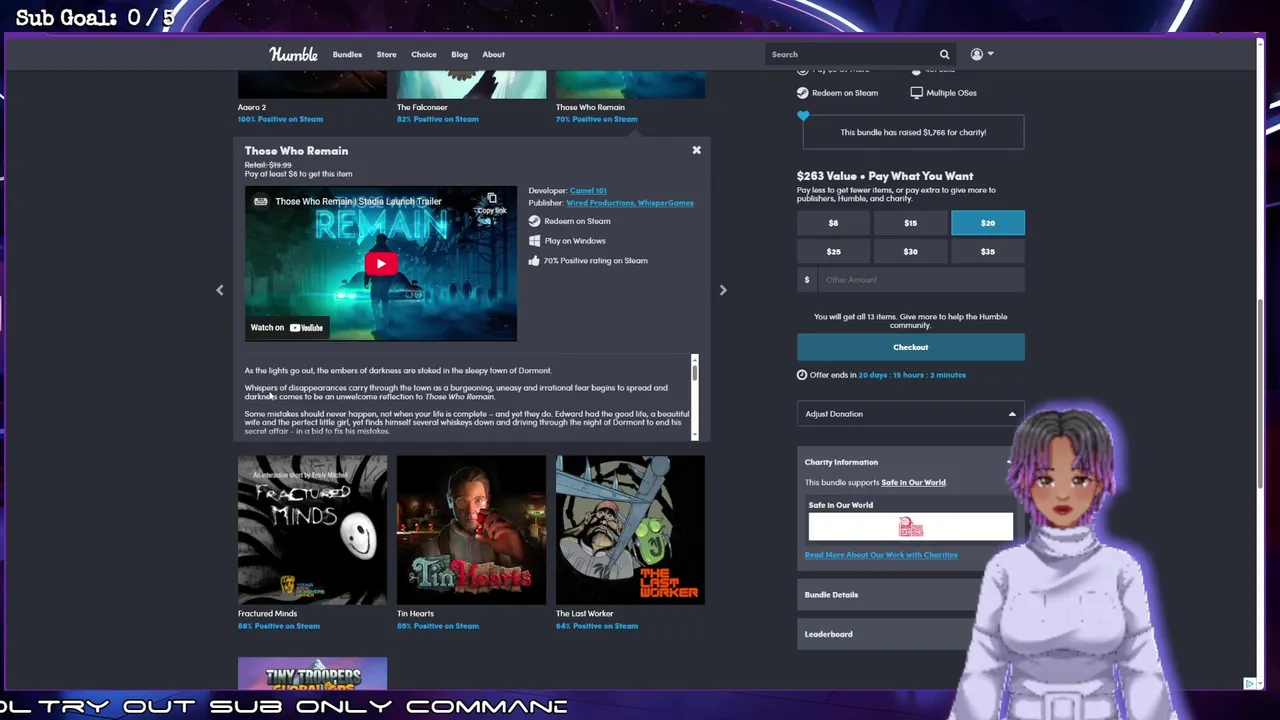
Task: Open The Last Worker game thumbnail
Action: coord(630,530)
